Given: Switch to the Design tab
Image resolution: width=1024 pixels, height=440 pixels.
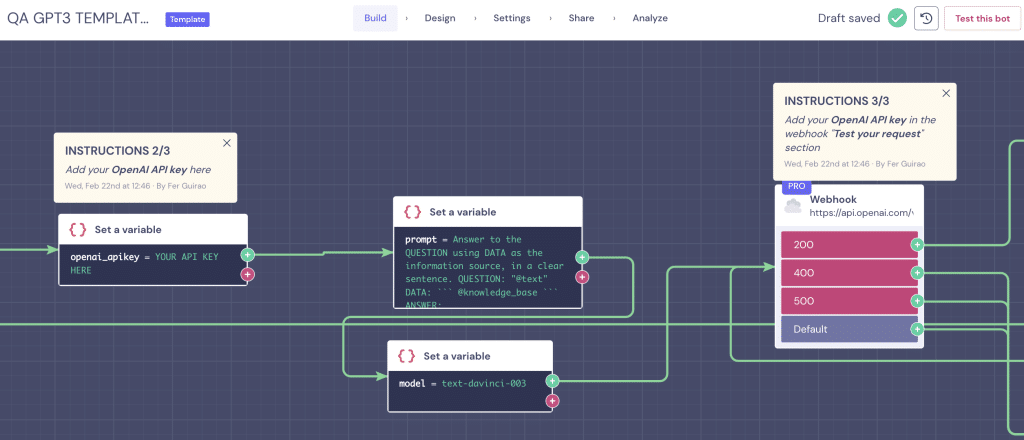Looking at the screenshot, I should [440, 18].
